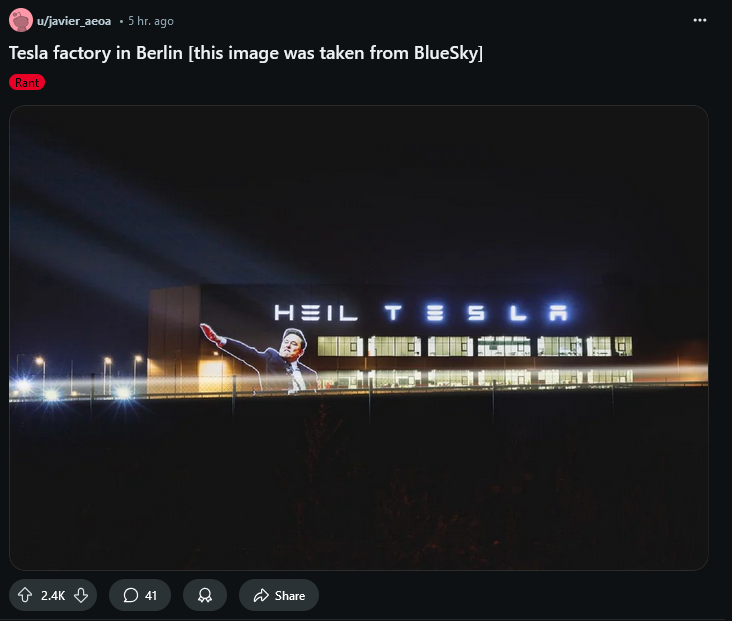Screen dimensions: 732x621
Task: Click the comment bubble icon
Action: pos(131,595)
